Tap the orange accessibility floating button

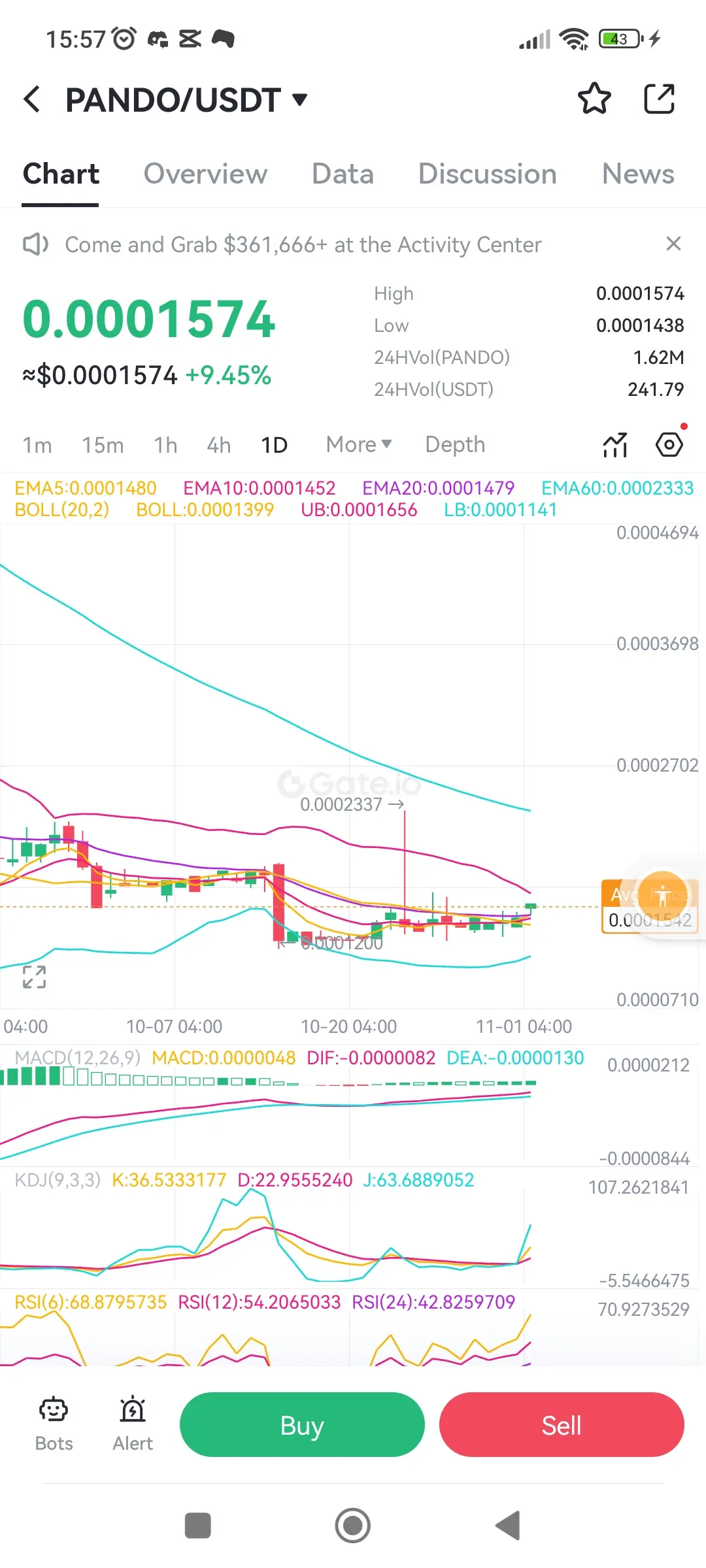coord(663,896)
